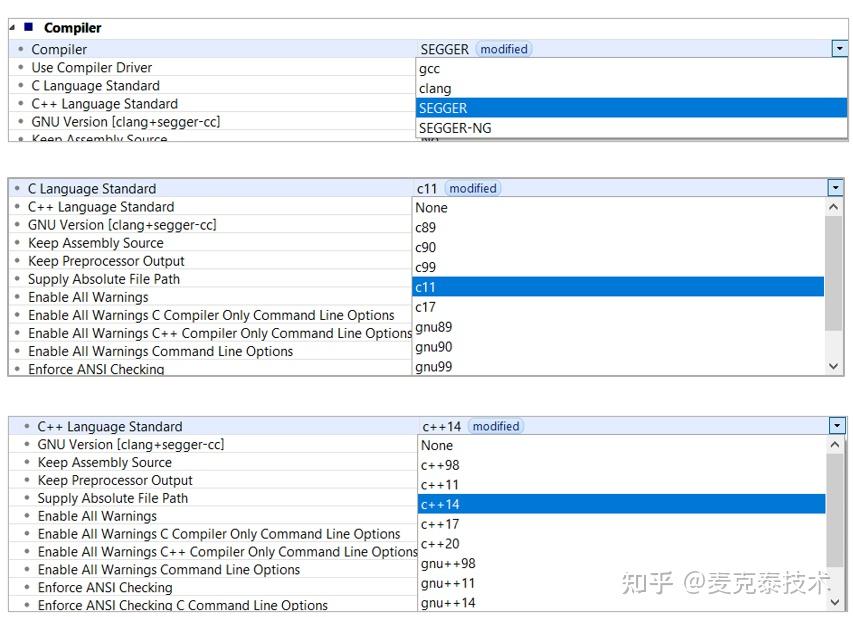Choose clang as the compiler
853x617 pixels.
[x=433, y=88]
